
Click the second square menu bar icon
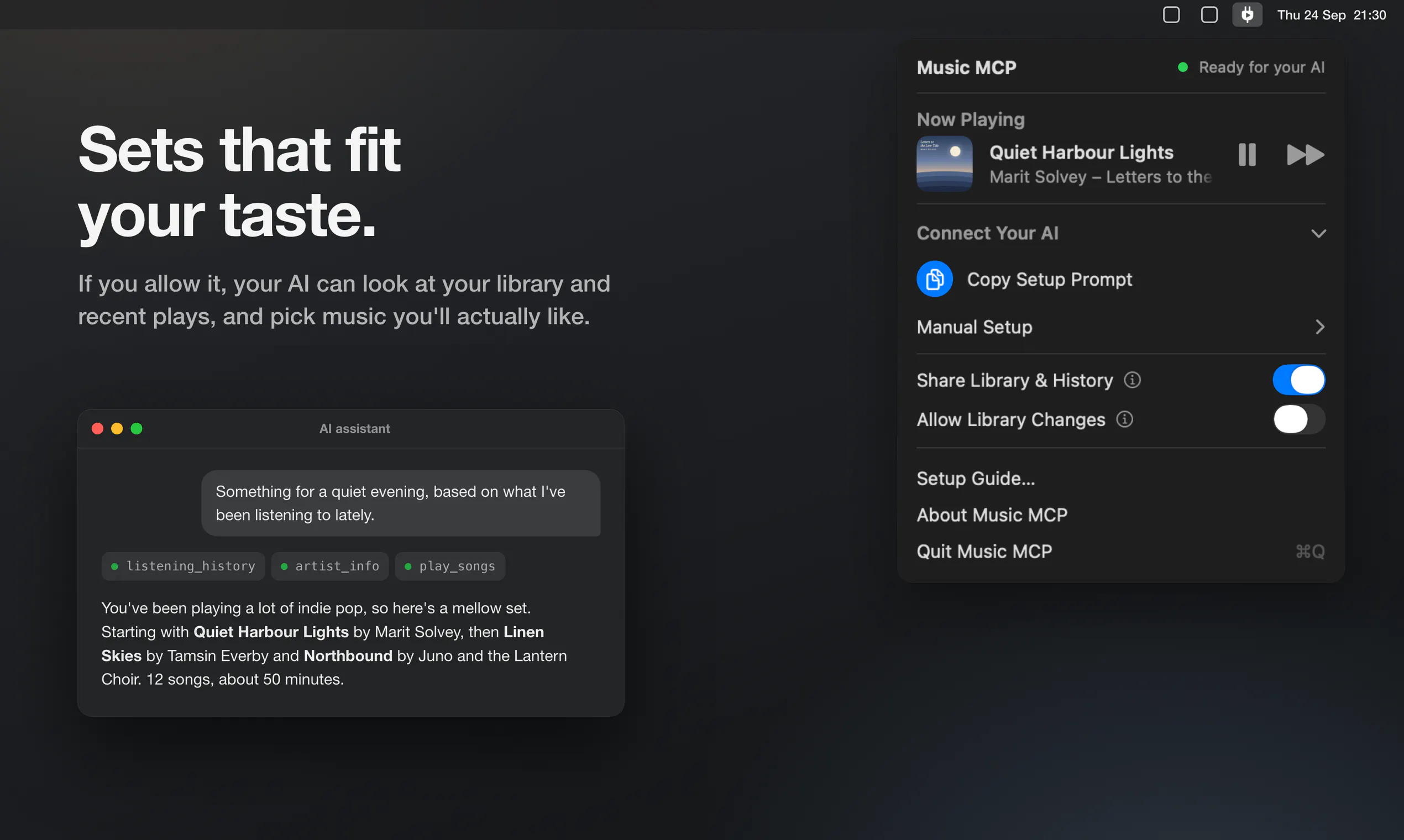pyautogui.click(x=1209, y=15)
